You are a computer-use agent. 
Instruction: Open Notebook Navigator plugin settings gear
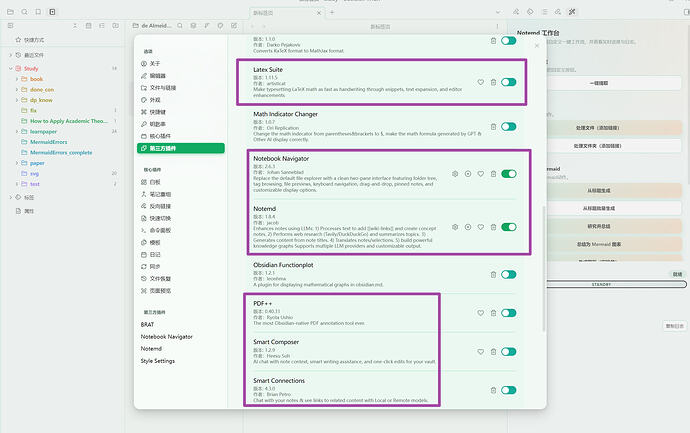click(x=455, y=174)
